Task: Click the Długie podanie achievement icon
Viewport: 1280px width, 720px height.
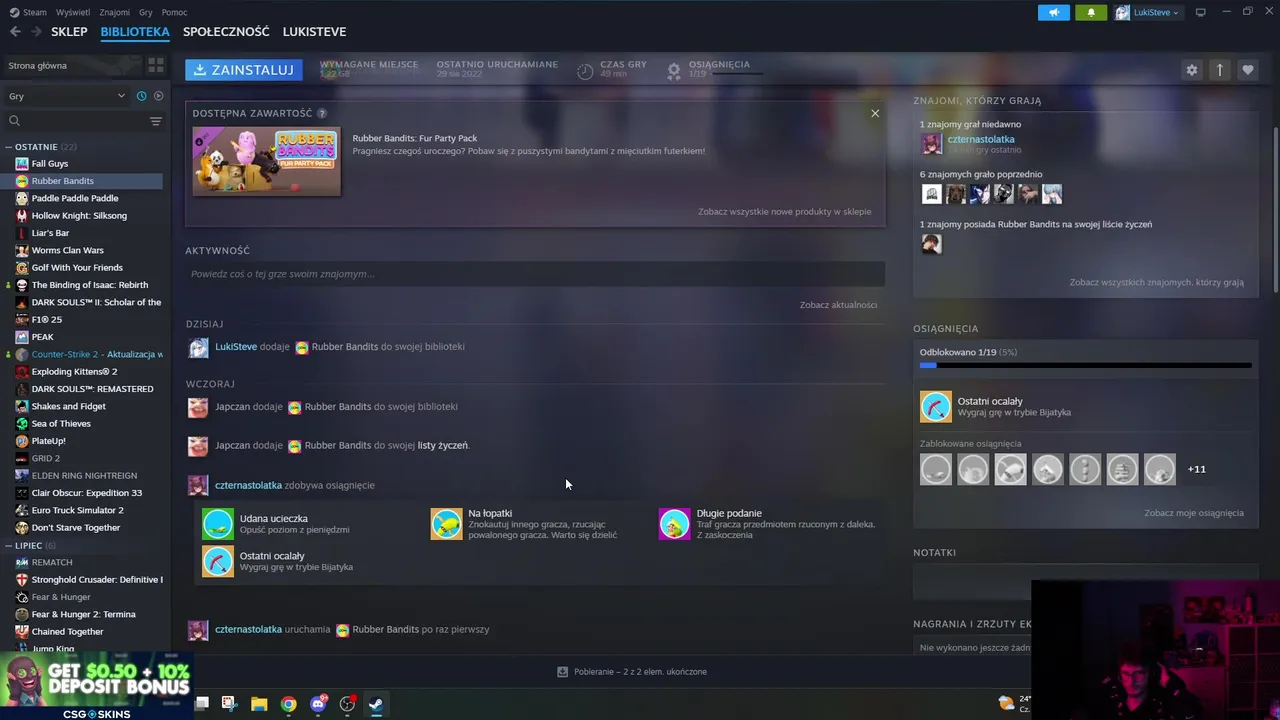Action: [674, 524]
